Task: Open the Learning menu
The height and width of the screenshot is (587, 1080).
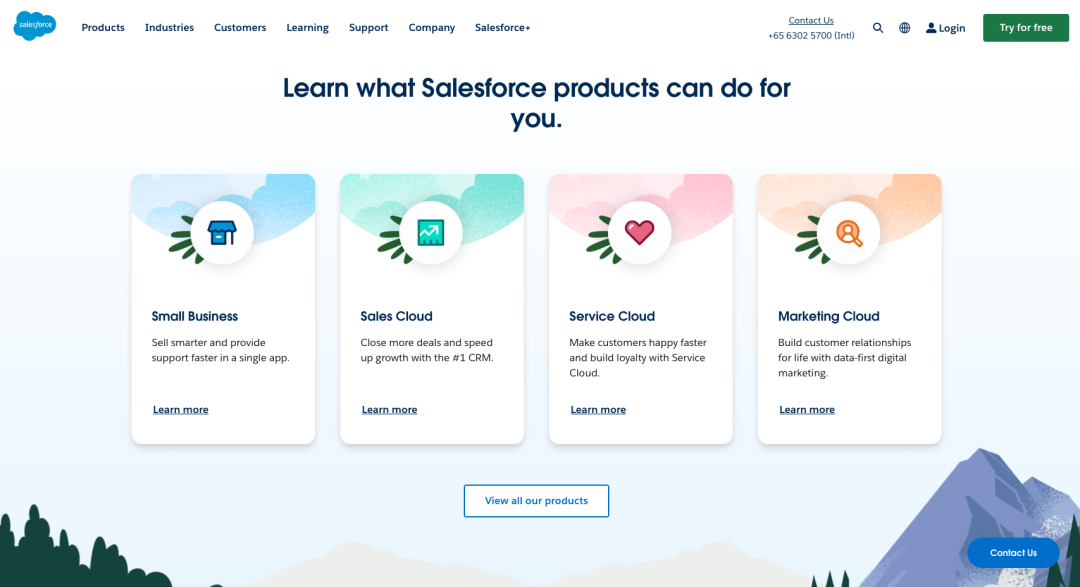Action: [x=307, y=28]
